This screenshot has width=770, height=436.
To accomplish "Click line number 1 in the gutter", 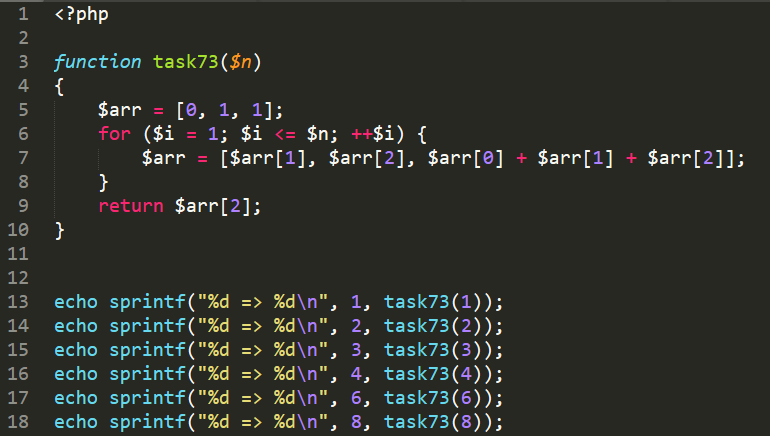I will tap(23, 14).
